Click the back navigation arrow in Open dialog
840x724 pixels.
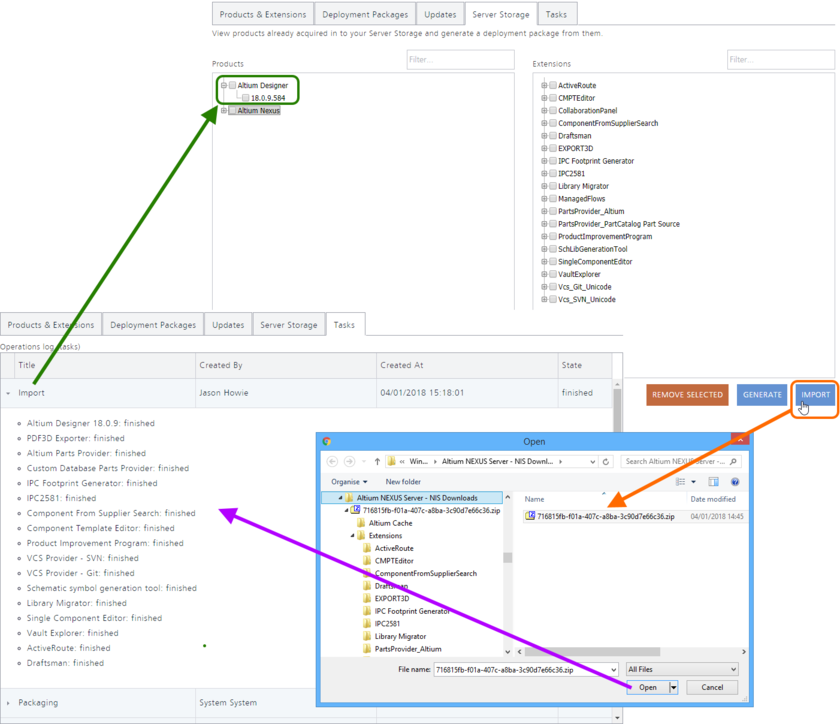(333, 459)
